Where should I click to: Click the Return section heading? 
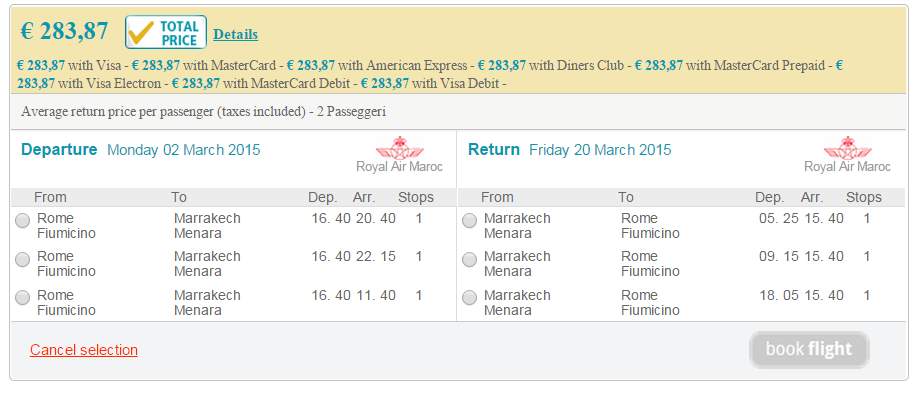click(x=494, y=149)
